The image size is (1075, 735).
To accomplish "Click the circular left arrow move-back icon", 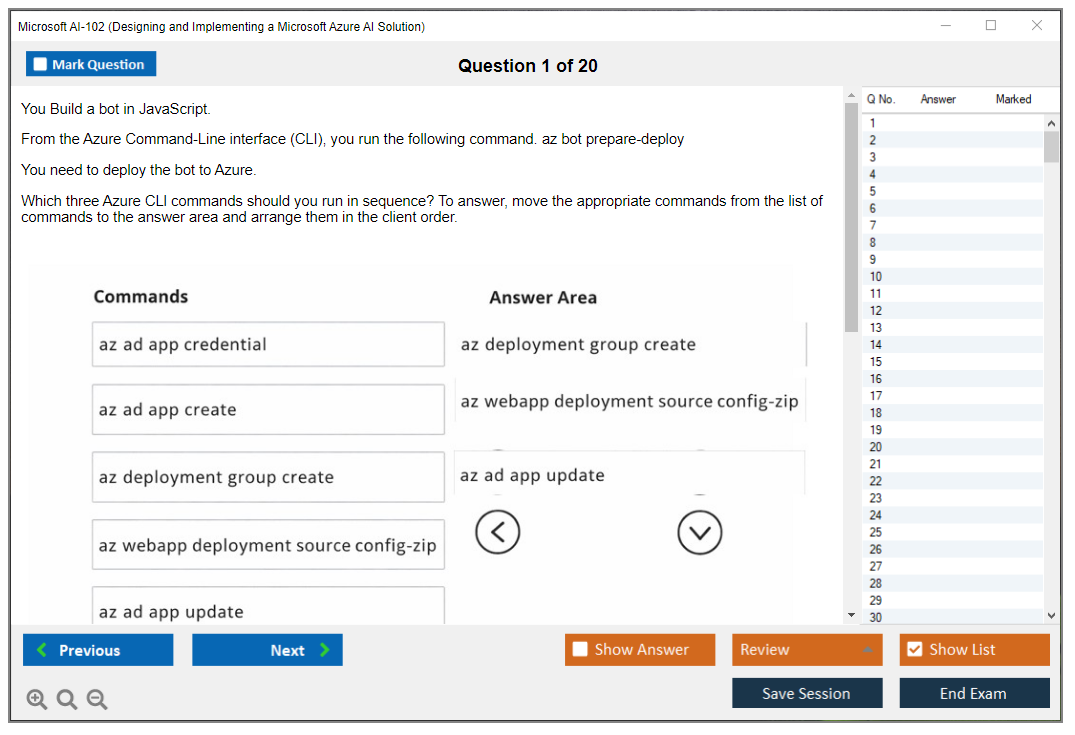I will [497, 532].
